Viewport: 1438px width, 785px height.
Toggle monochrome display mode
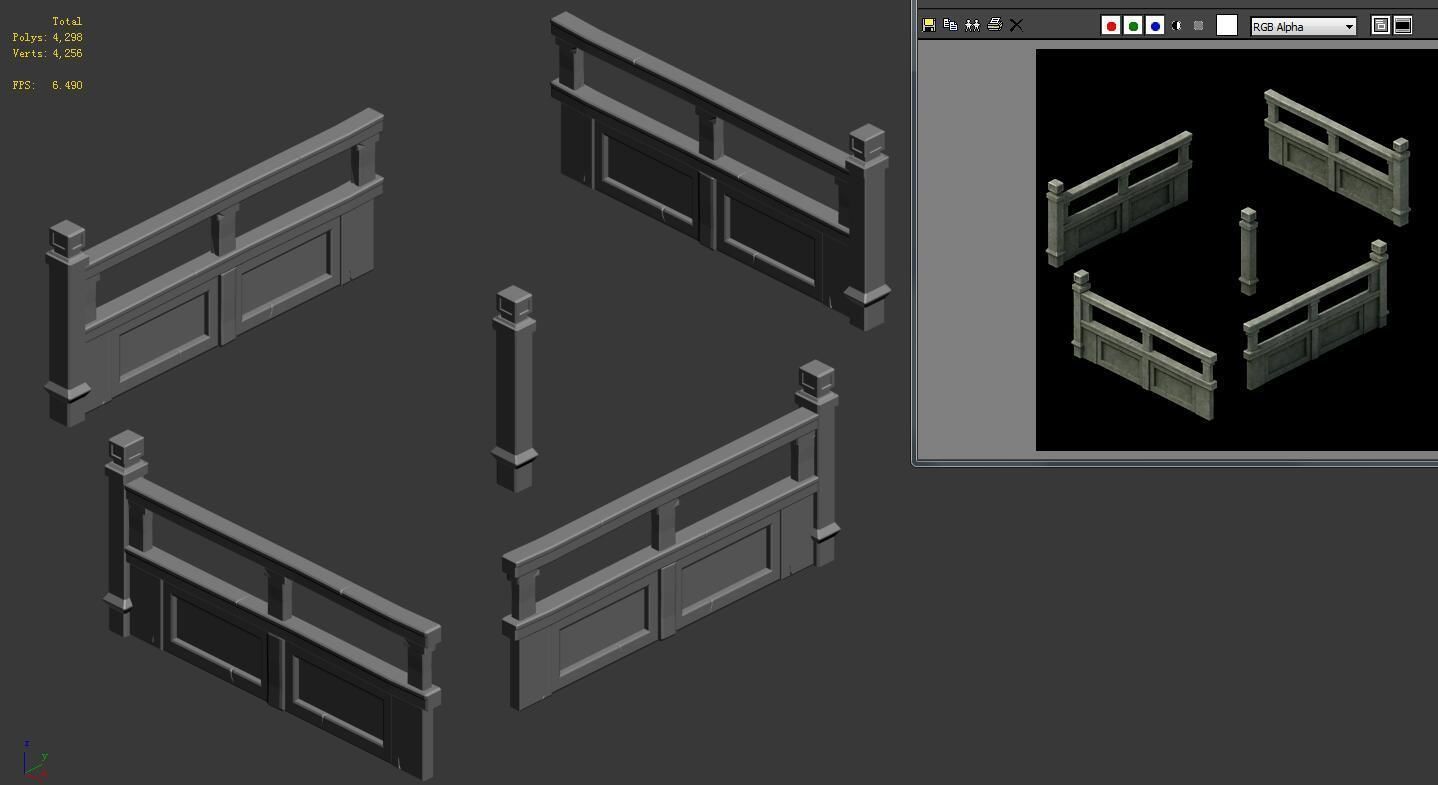(x=1199, y=26)
